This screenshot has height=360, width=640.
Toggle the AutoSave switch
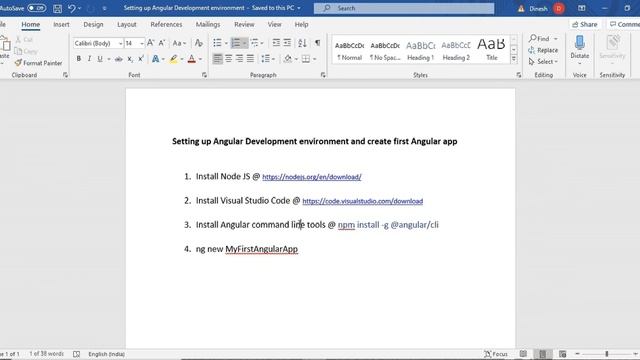coord(36,8)
